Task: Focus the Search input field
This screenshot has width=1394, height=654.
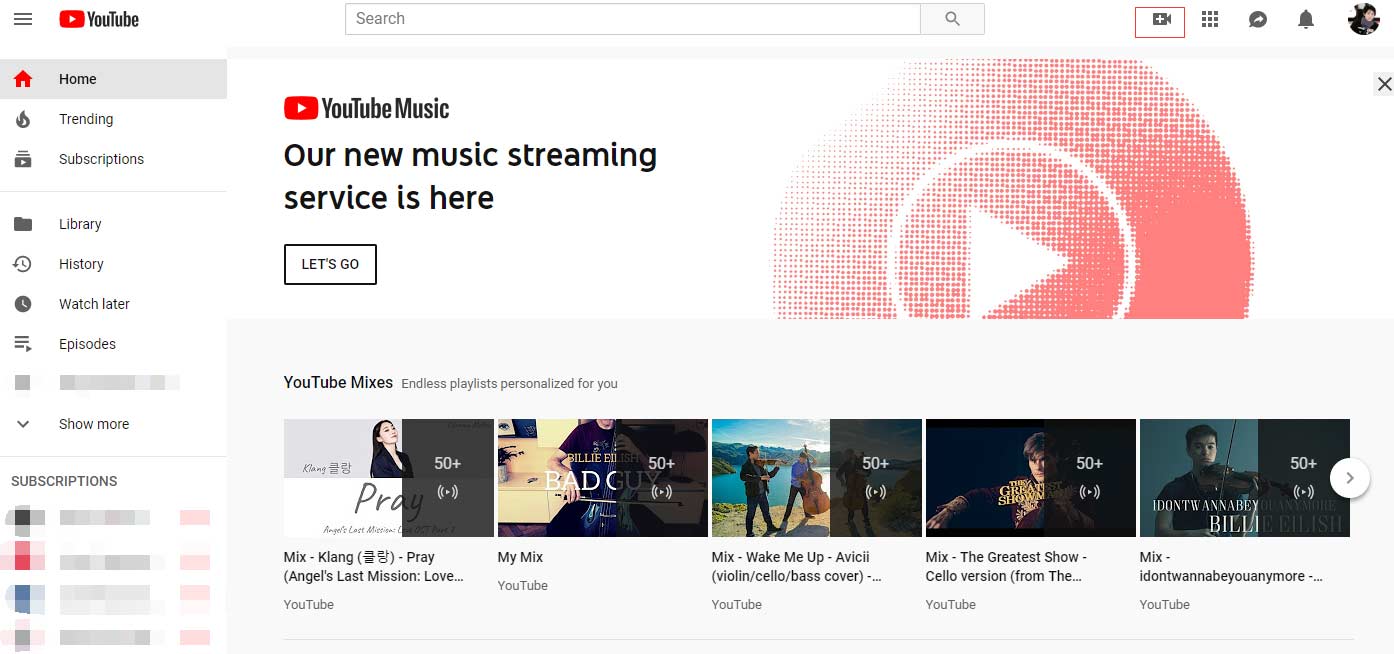Action: [x=633, y=19]
